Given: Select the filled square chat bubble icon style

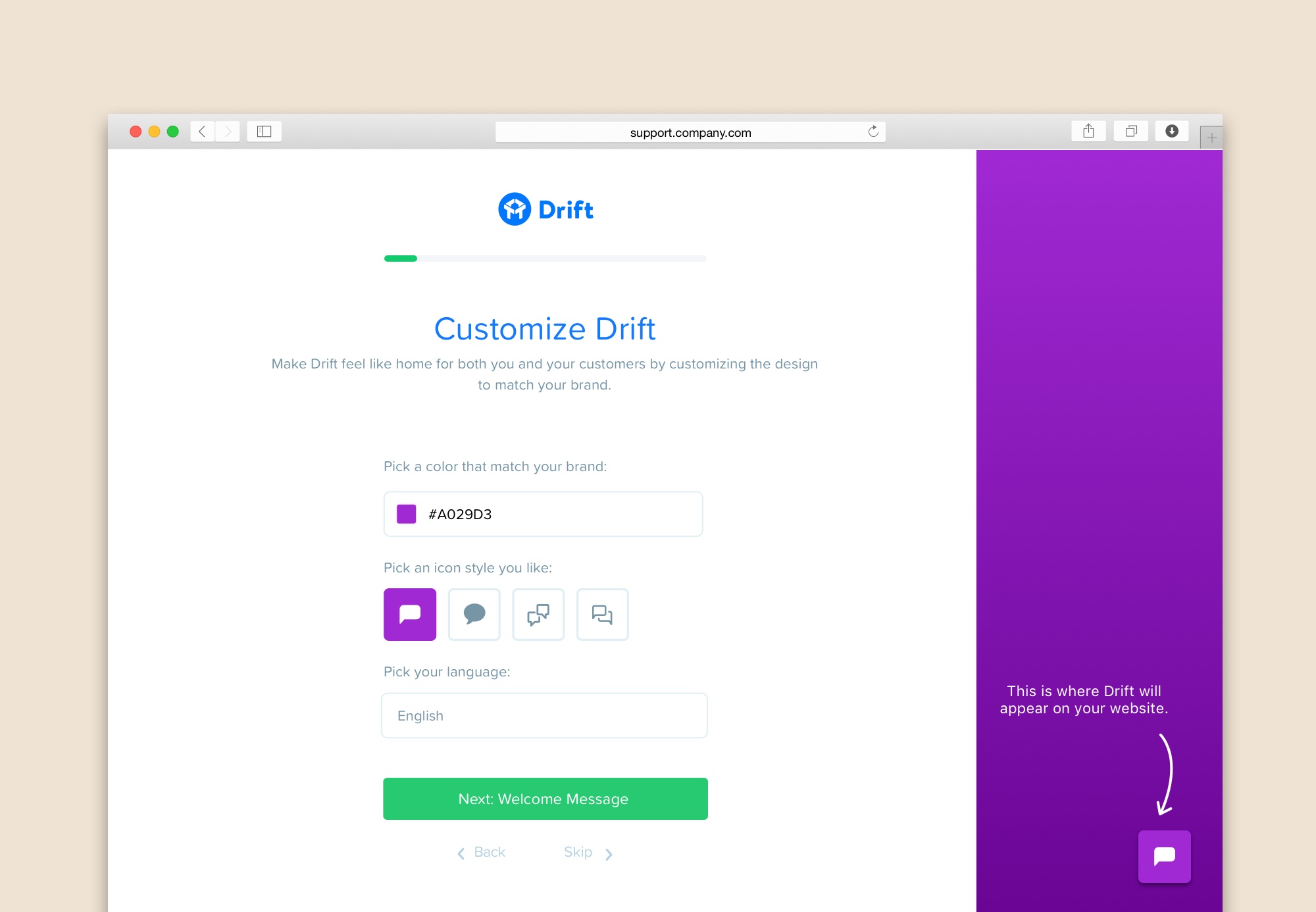Looking at the screenshot, I should pyautogui.click(x=410, y=614).
